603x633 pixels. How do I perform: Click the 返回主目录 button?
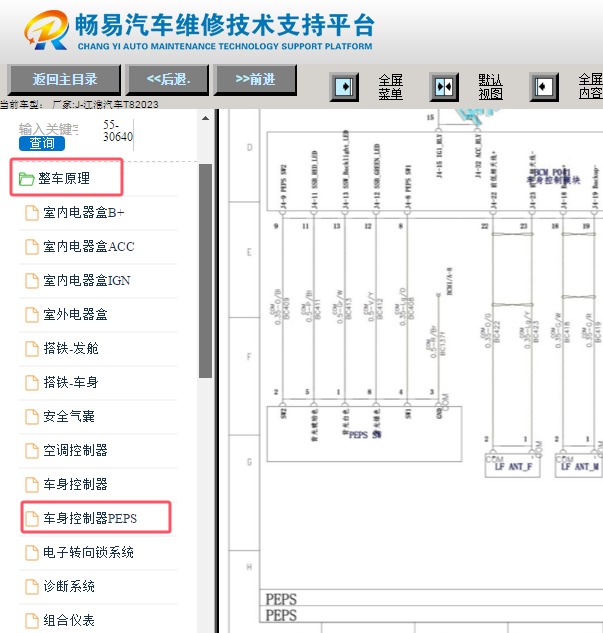tap(64, 80)
